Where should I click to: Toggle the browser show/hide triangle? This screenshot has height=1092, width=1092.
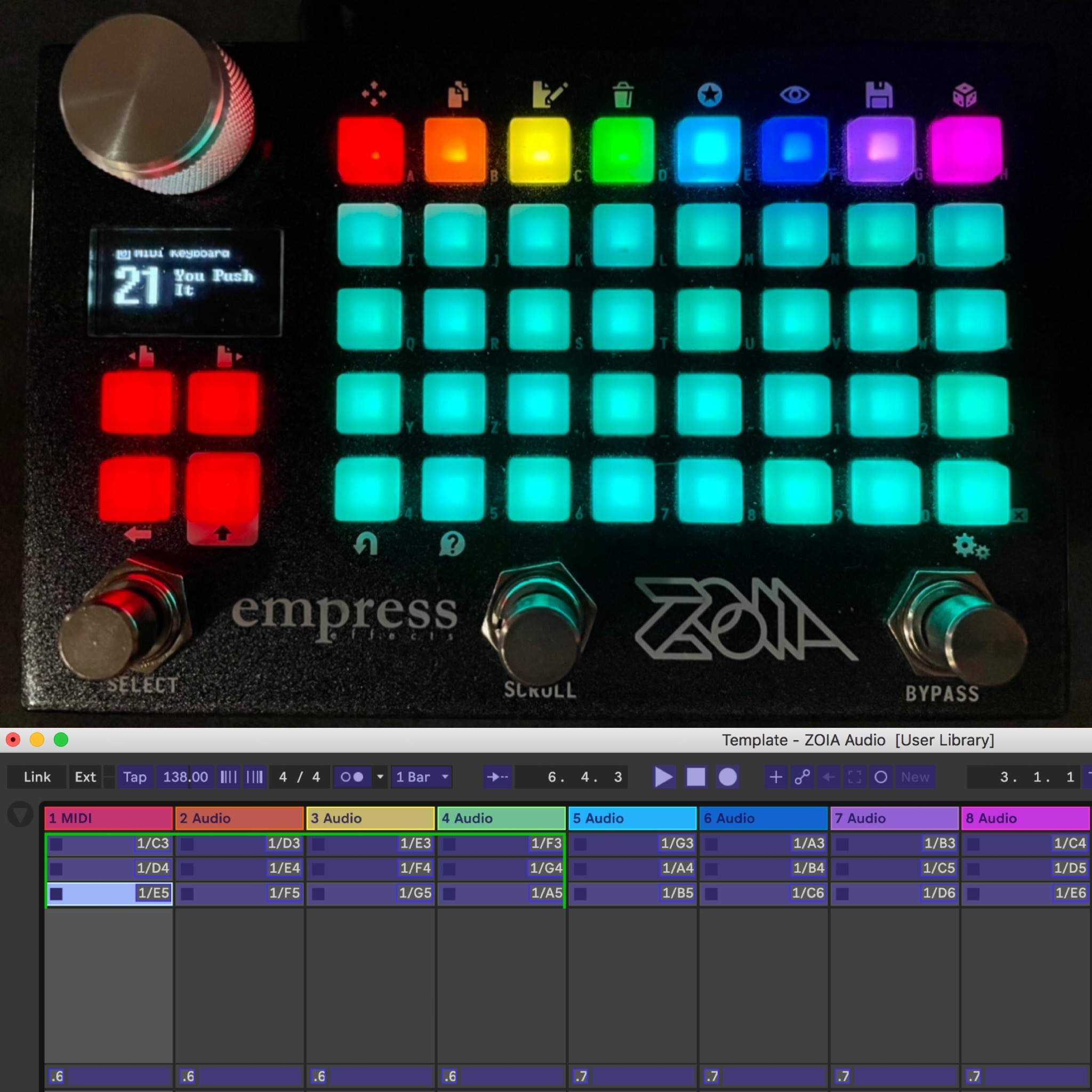tap(20, 815)
